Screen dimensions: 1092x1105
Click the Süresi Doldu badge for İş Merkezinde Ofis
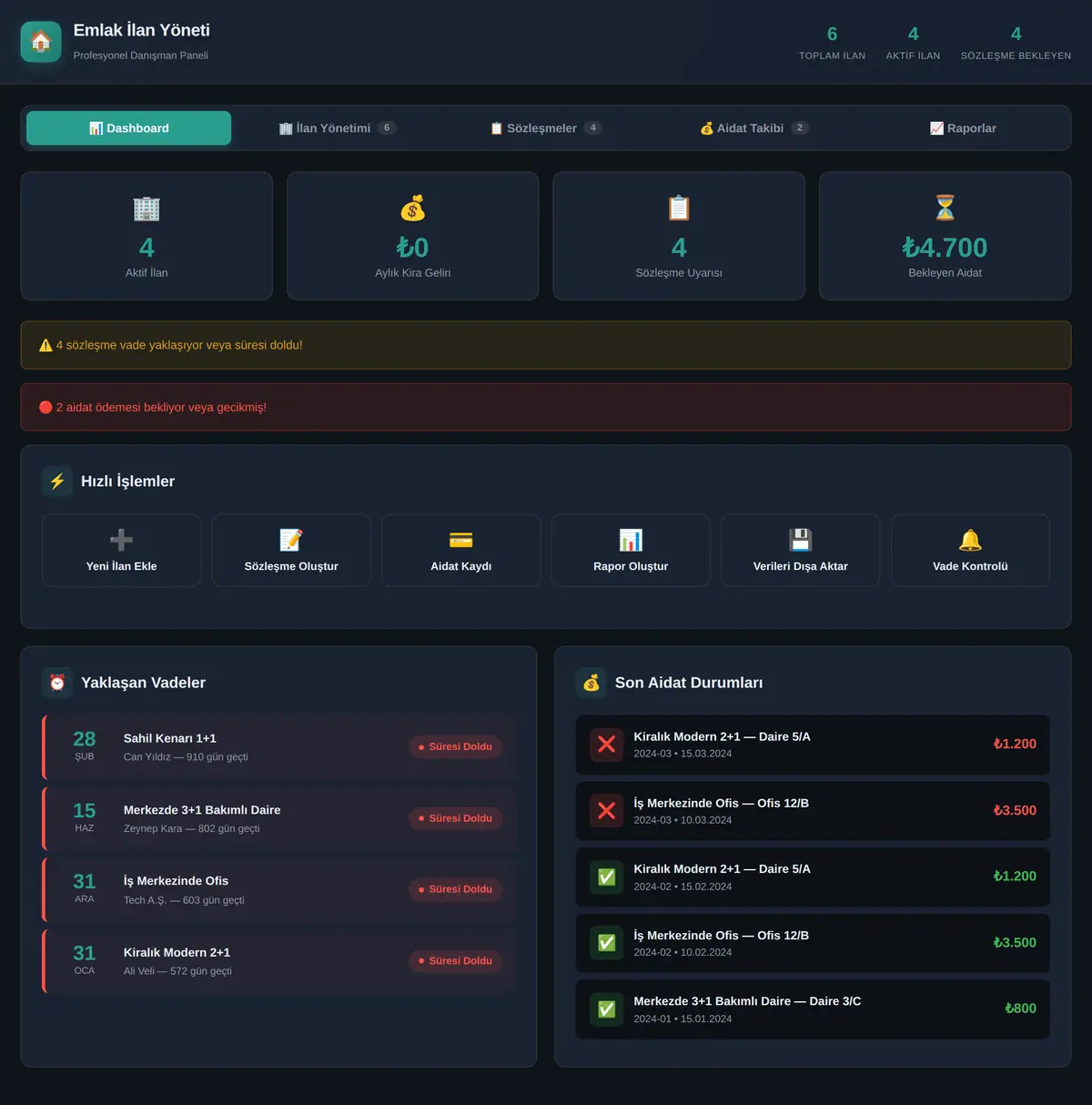point(455,889)
